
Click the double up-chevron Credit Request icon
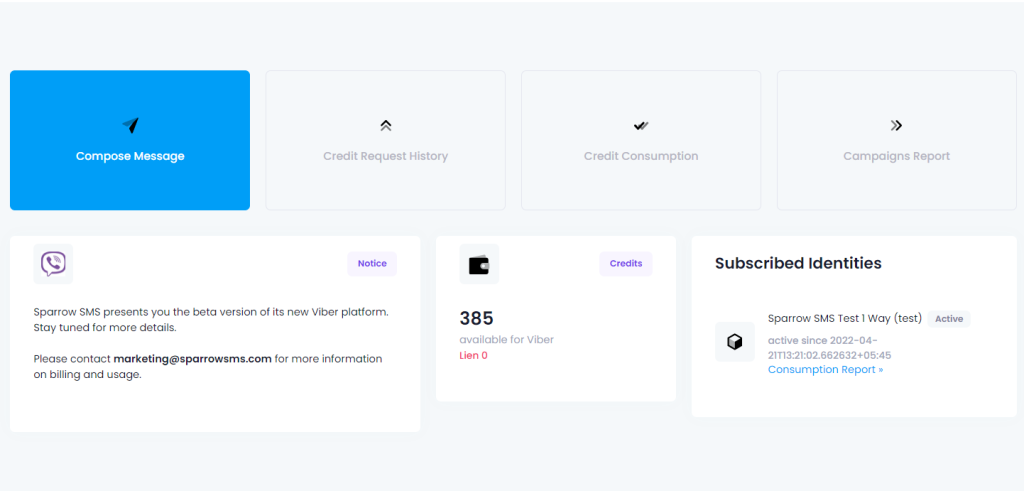[x=385, y=125]
